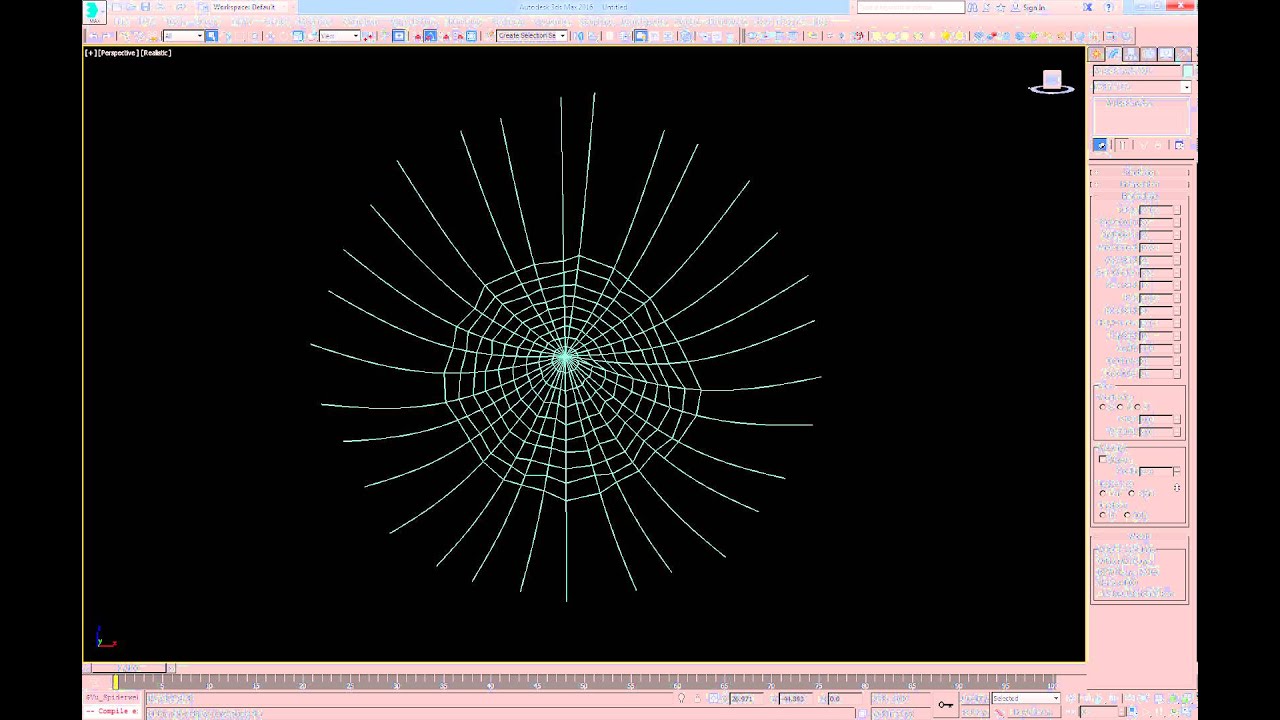Select the Select and Move tool
Viewport: 1280px width, 720px height.
pos(270,36)
